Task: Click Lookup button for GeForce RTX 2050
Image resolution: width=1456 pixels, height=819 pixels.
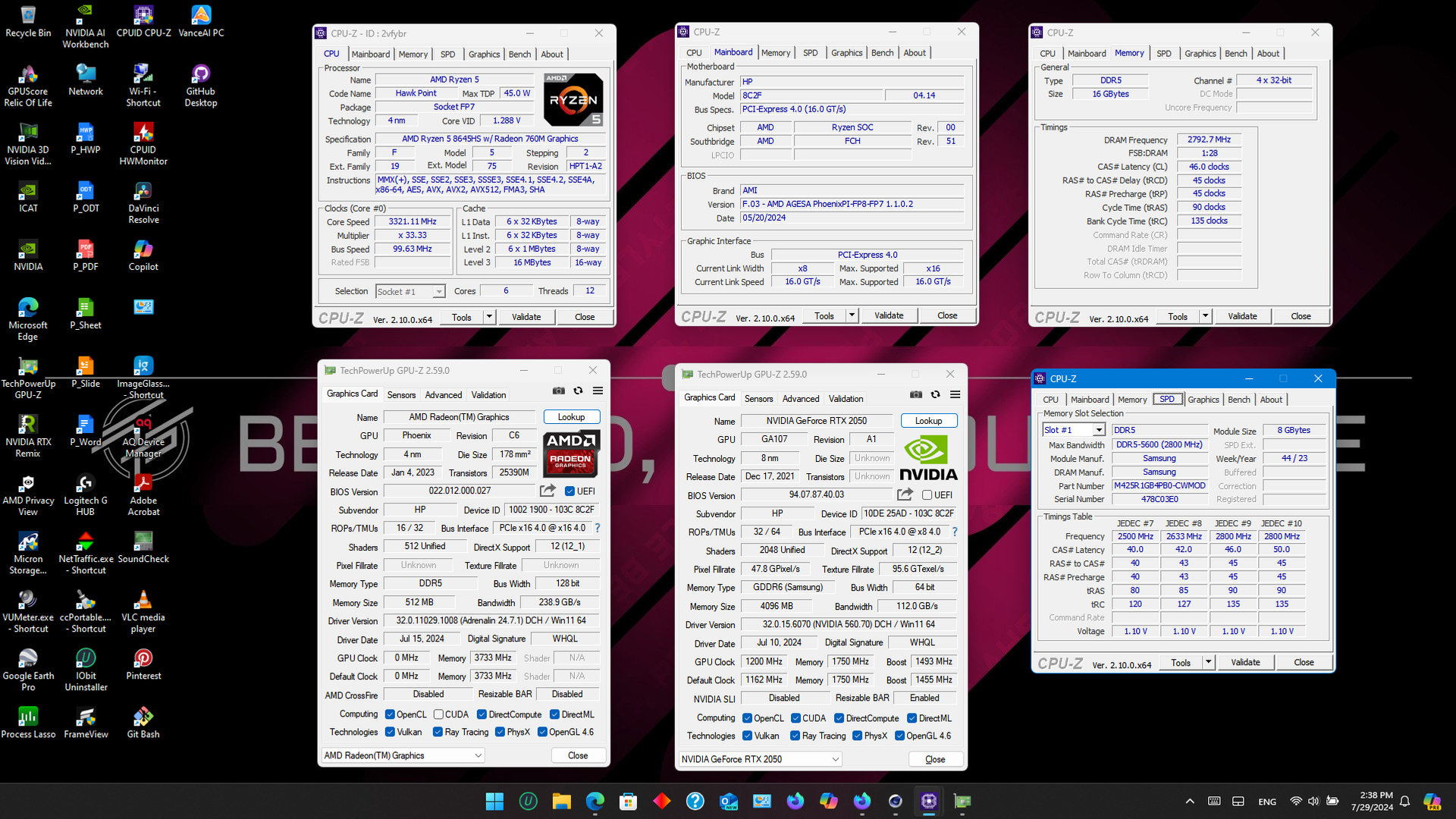Action: 929,421
